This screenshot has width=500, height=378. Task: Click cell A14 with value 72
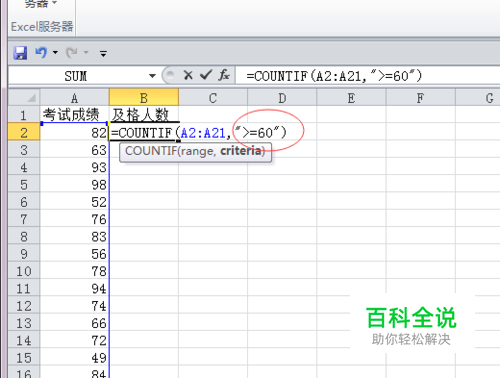[x=74, y=340]
